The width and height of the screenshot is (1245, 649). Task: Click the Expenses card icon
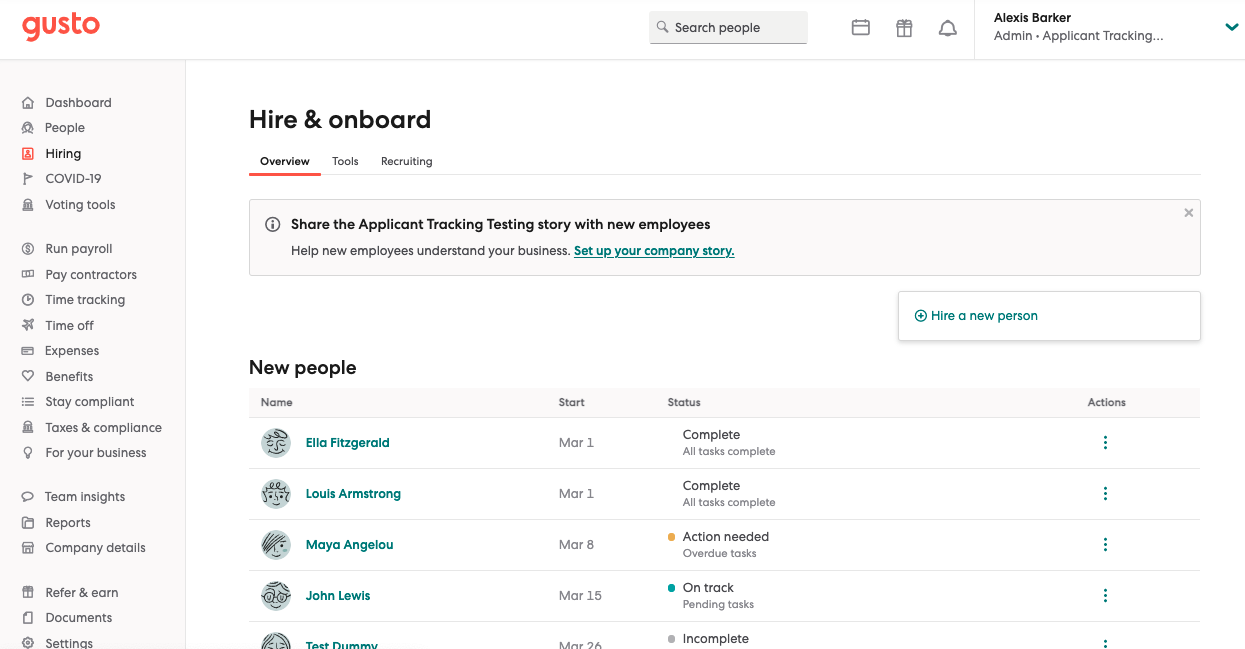click(x=28, y=351)
